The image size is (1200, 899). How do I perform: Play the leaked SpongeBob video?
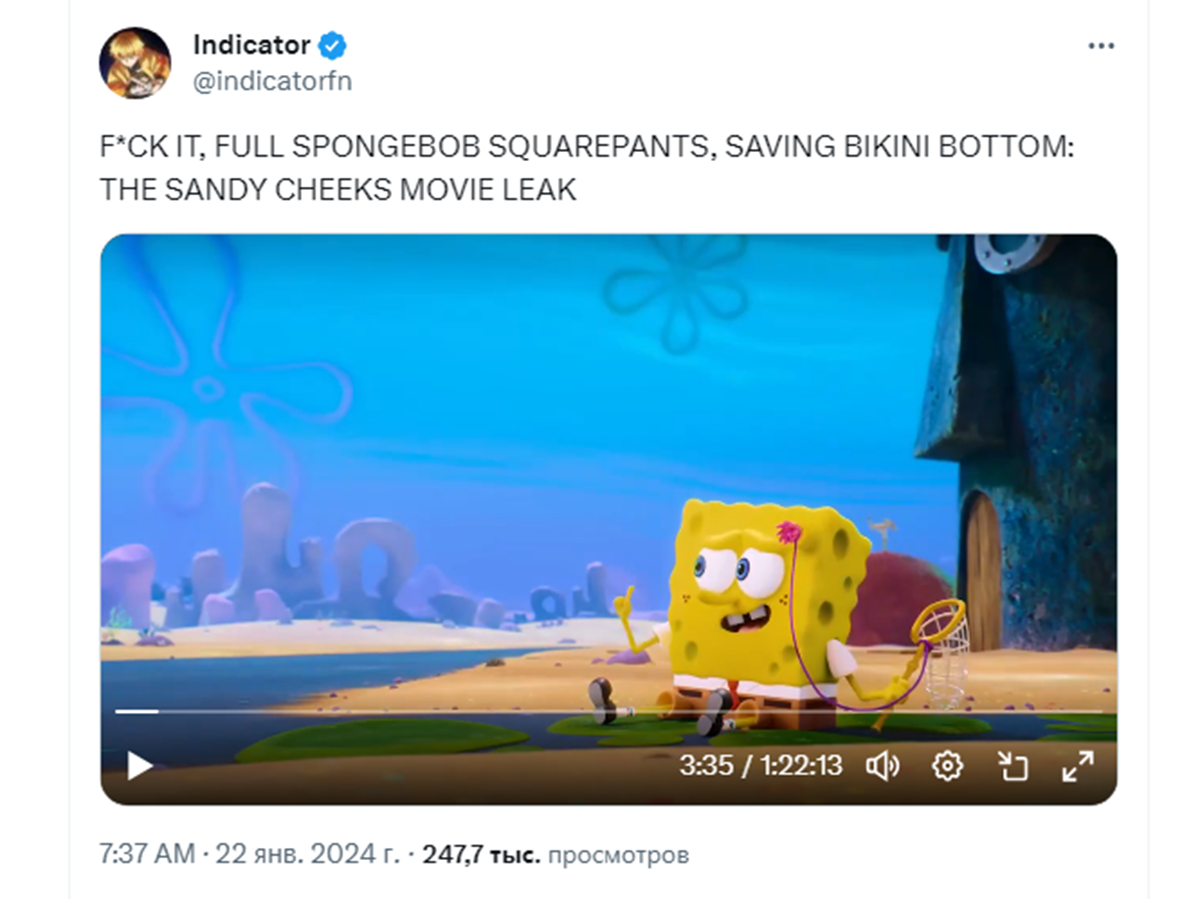[x=139, y=766]
